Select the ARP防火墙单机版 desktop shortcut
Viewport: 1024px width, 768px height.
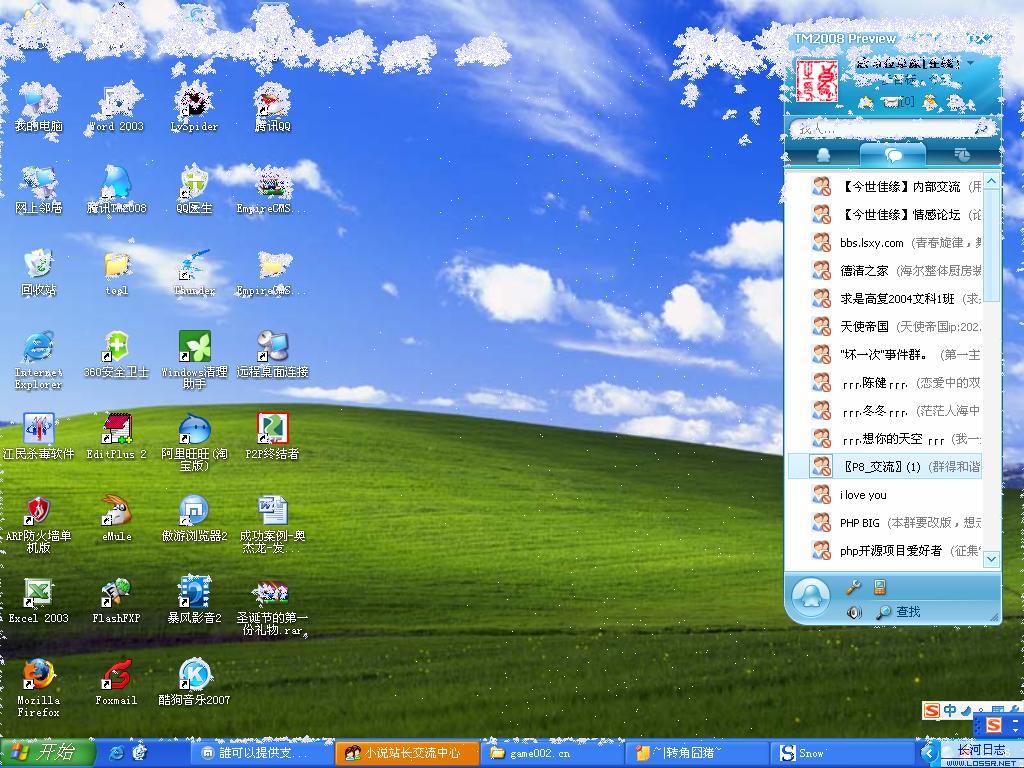tap(38, 524)
